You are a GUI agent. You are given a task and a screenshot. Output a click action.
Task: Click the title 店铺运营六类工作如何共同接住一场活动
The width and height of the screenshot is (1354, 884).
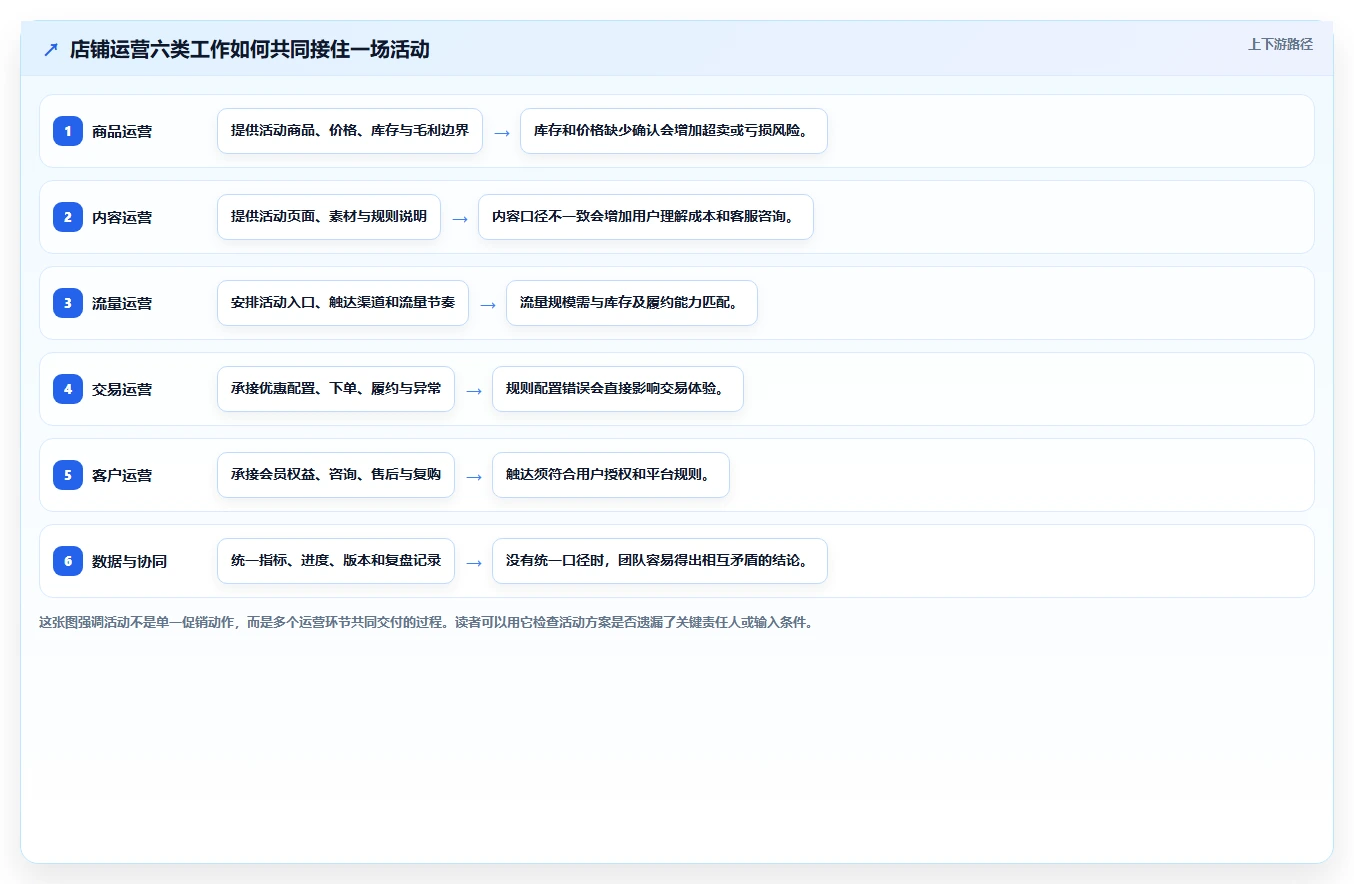click(250, 49)
